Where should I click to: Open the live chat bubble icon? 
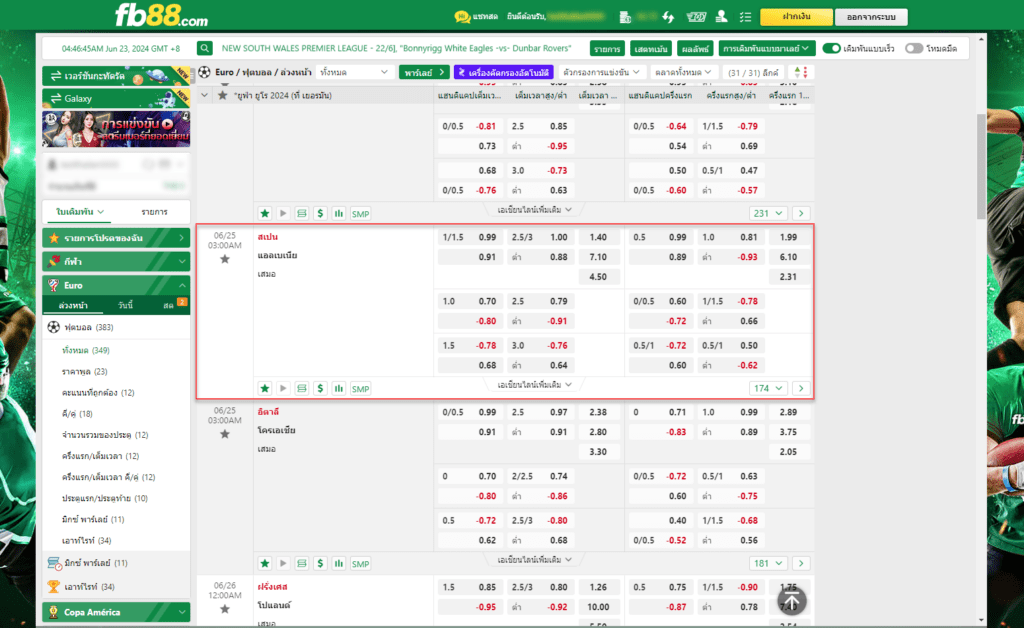click(x=462, y=17)
